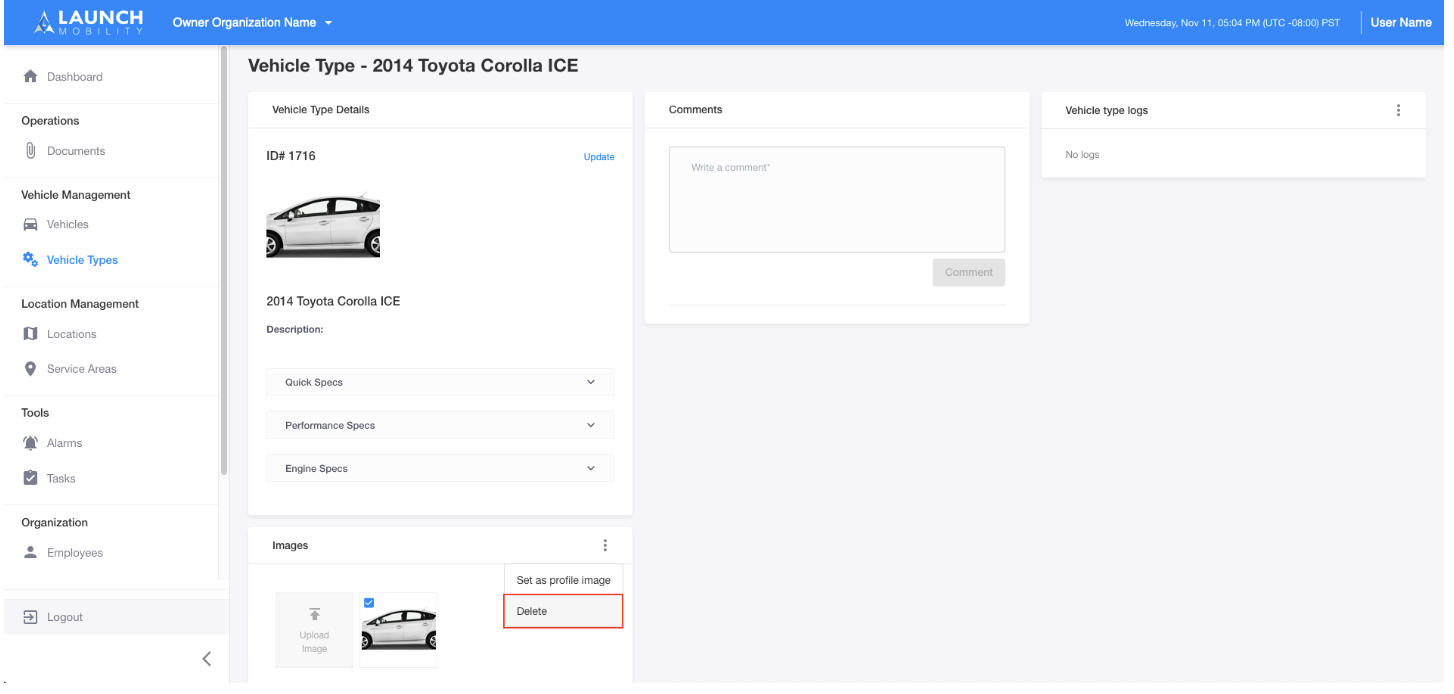Click the Write a comment text field
Screen dimensions: 1454x694
point(837,200)
